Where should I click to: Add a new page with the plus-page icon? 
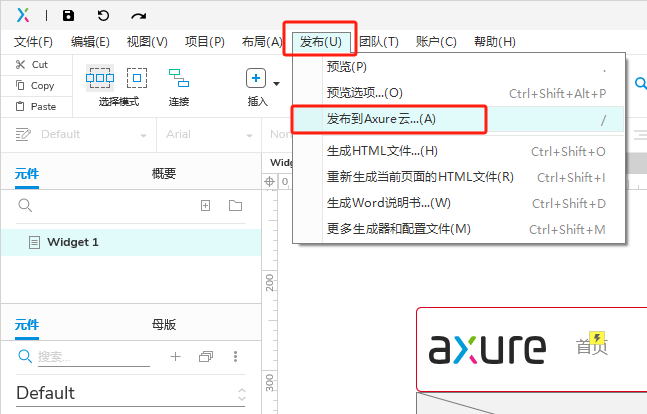point(205,206)
